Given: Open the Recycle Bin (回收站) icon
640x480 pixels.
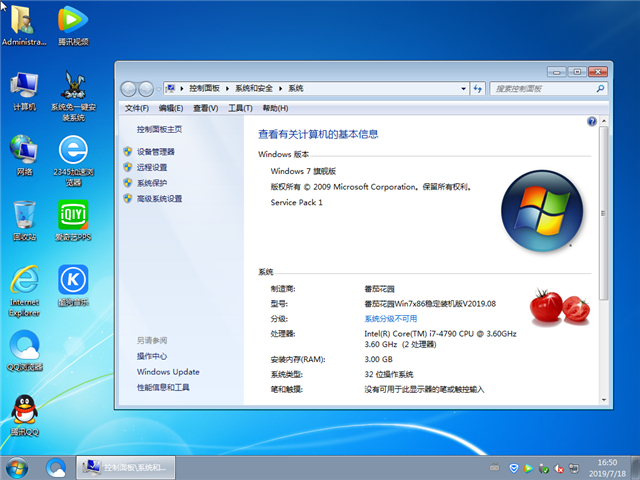Looking at the screenshot, I should pyautogui.click(x=24, y=220).
